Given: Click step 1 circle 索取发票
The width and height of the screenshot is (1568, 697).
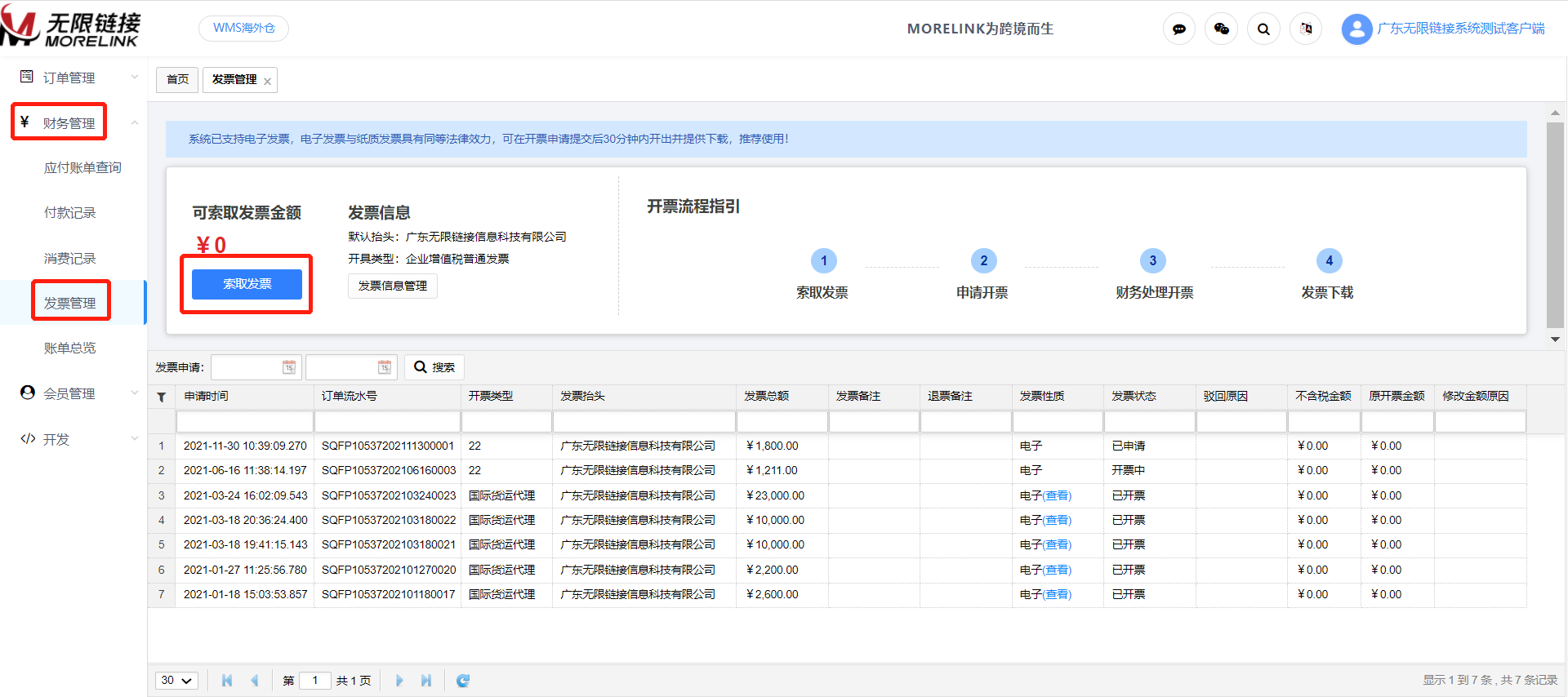Looking at the screenshot, I should tap(824, 260).
